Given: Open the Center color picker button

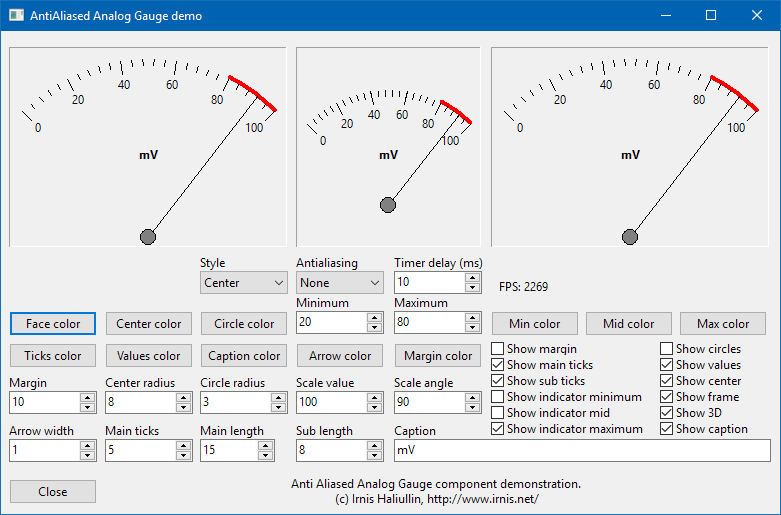Looking at the screenshot, I should pos(148,324).
